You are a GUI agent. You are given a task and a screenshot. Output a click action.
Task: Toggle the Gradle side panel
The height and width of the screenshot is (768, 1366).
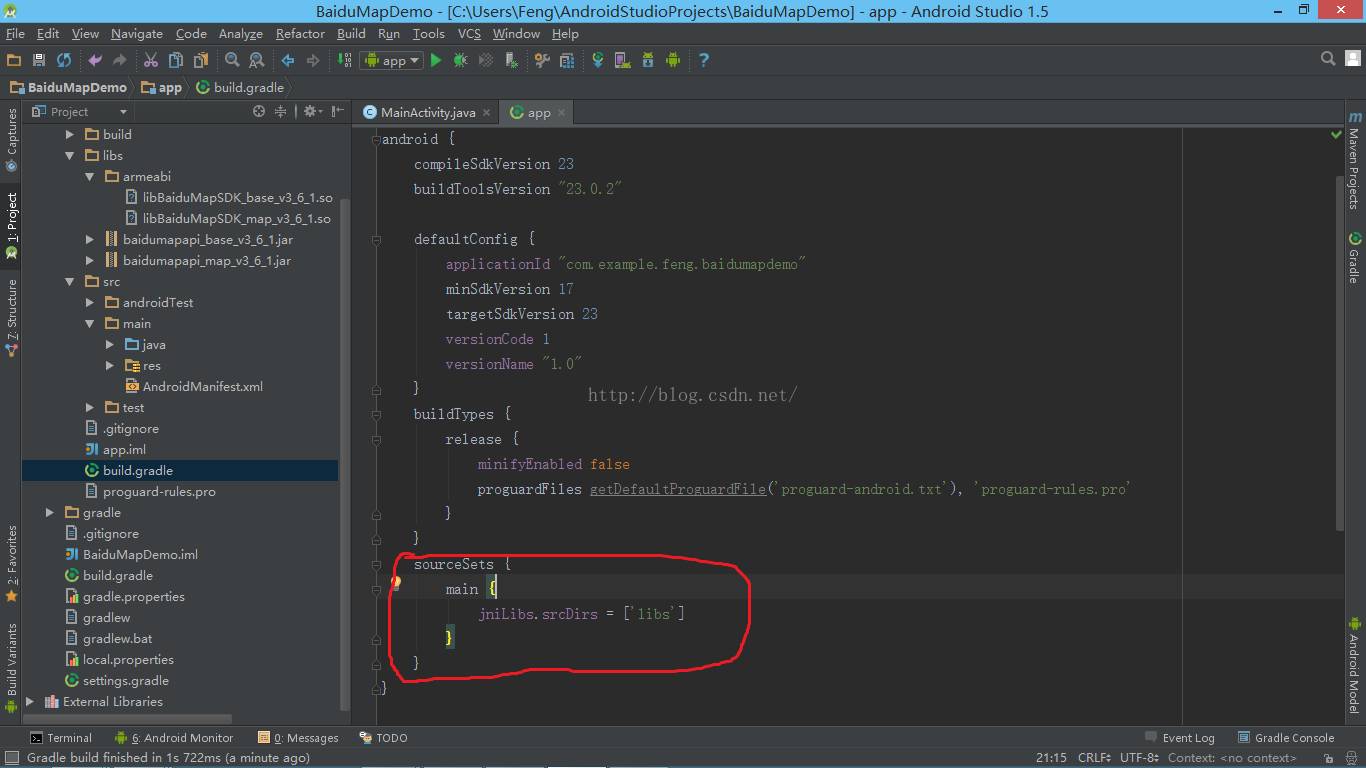click(x=1355, y=258)
